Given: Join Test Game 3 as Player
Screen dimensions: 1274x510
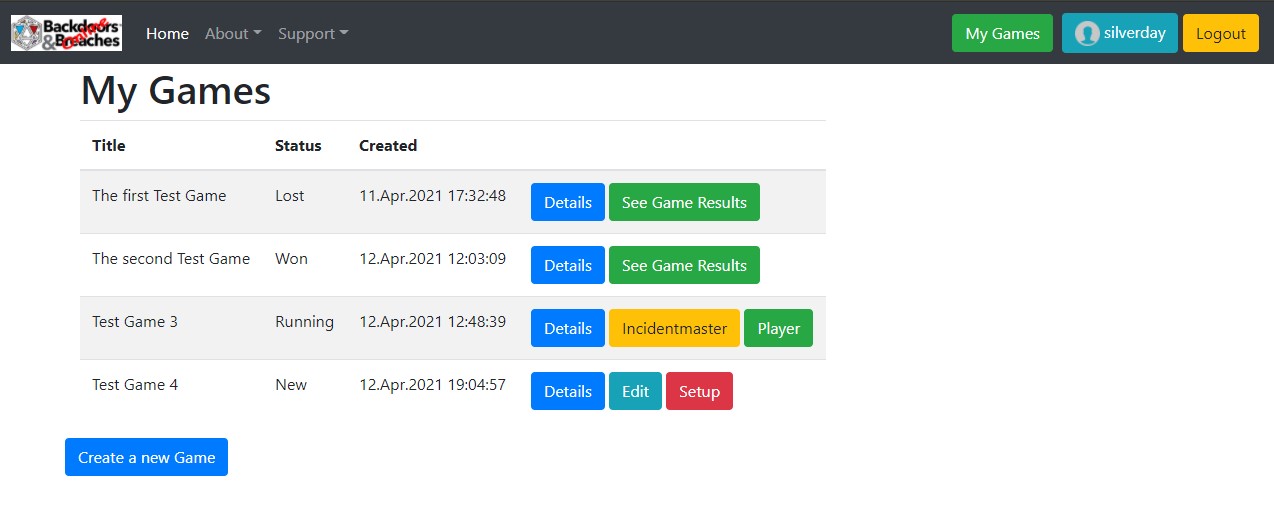Looking at the screenshot, I should pos(778,328).
